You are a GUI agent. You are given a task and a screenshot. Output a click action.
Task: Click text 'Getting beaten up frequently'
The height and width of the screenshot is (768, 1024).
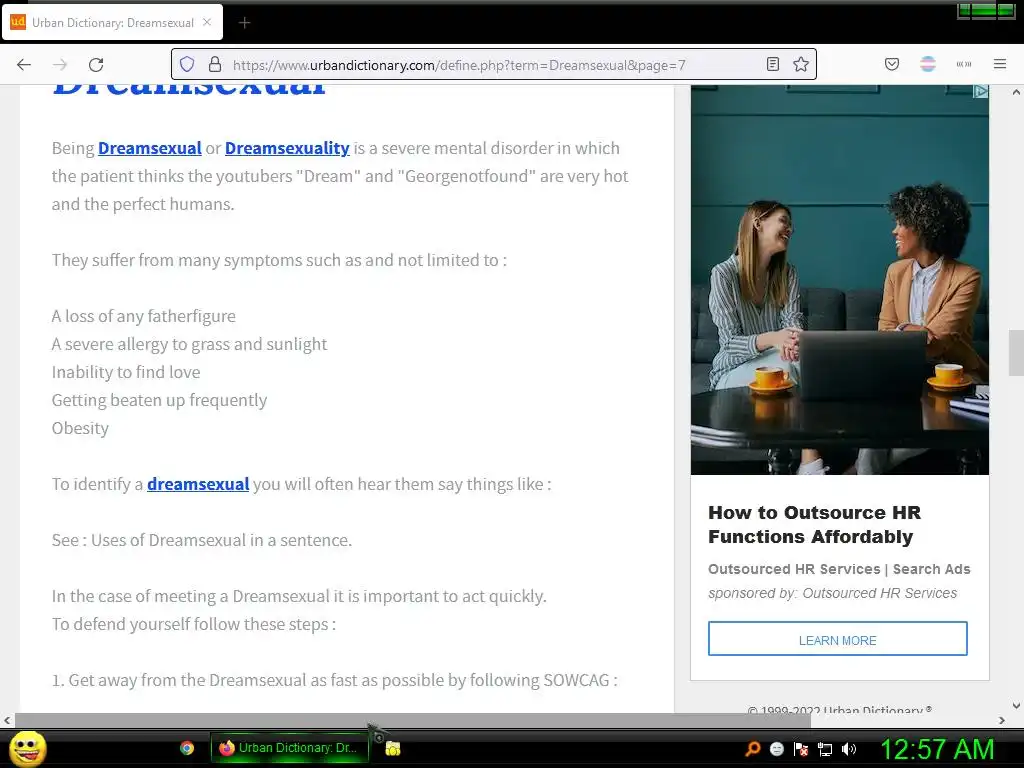point(159,400)
